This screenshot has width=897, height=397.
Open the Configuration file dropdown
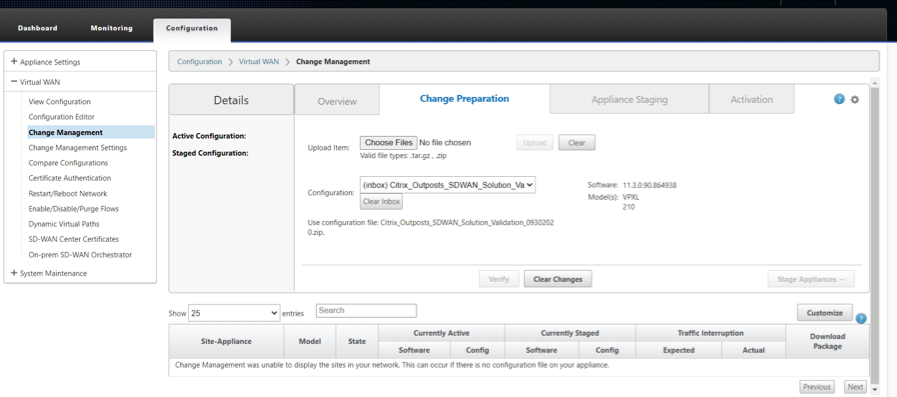pyautogui.click(x=448, y=185)
